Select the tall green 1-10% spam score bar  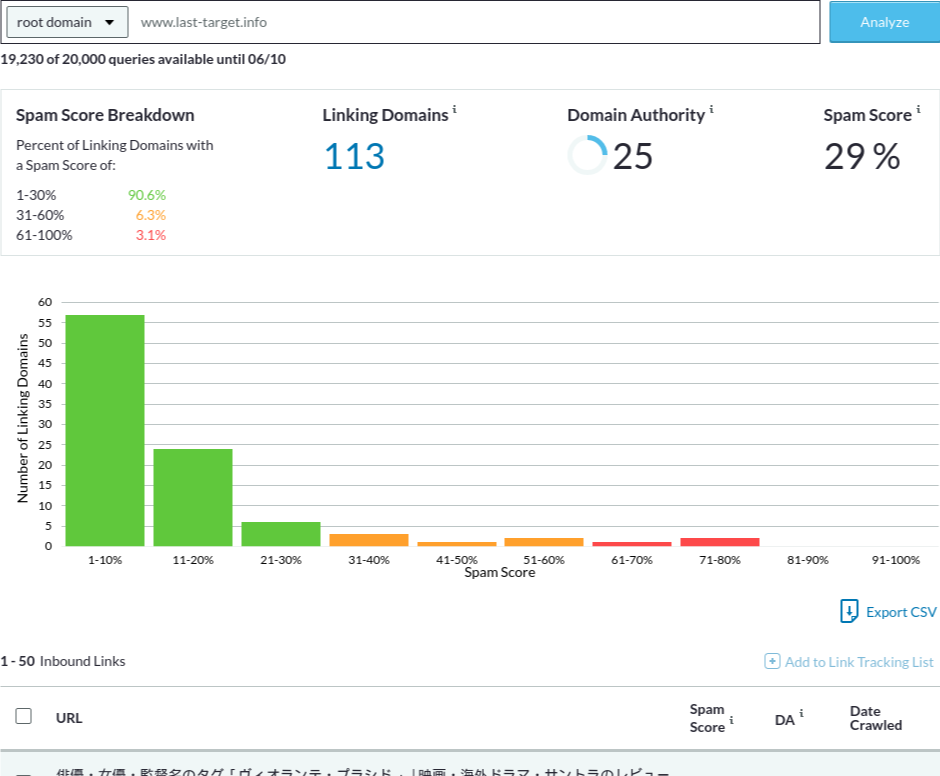[x=105, y=430]
